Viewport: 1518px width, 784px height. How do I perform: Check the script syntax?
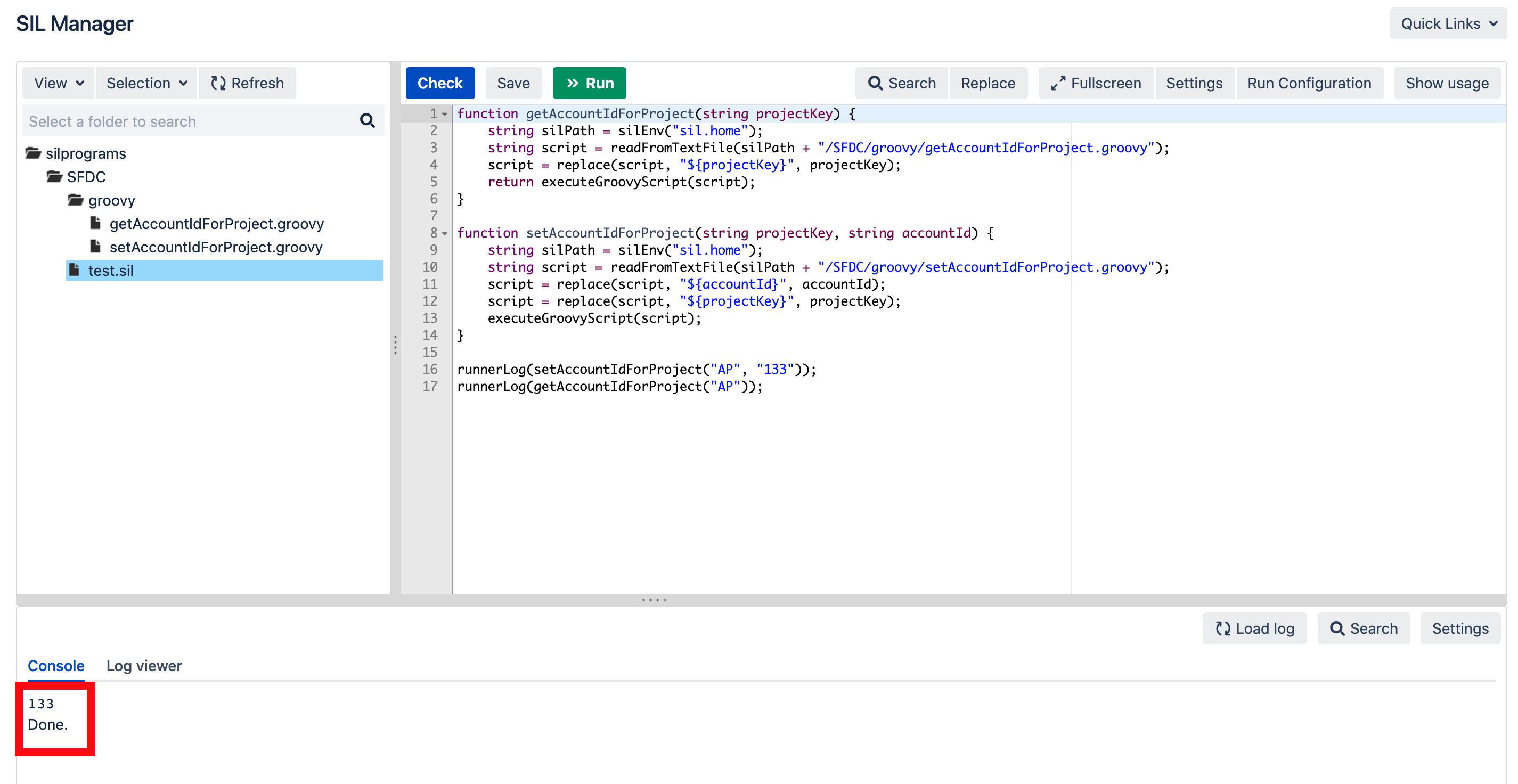[x=440, y=83]
